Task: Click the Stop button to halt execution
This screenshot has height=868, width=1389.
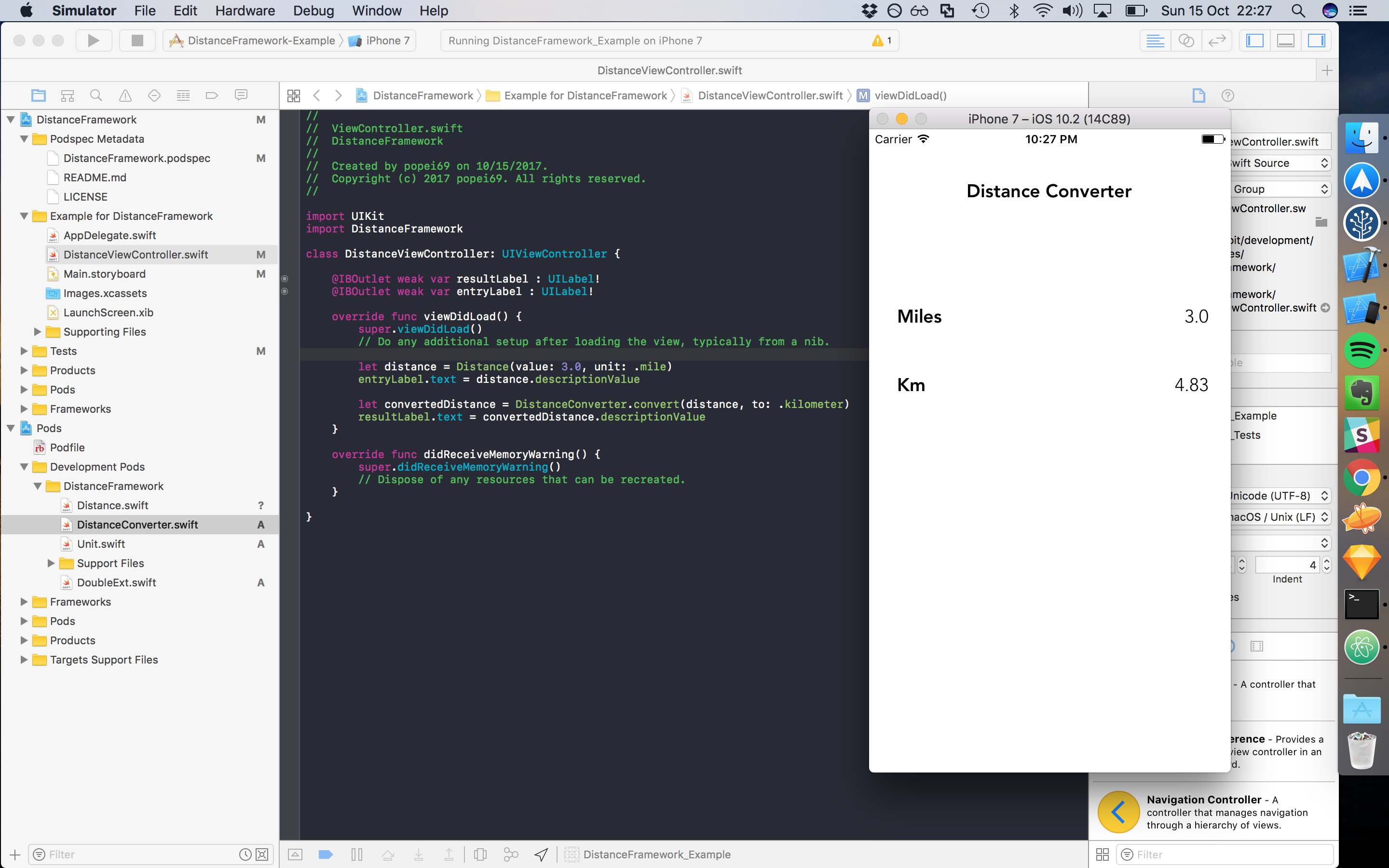Action: tap(137, 40)
